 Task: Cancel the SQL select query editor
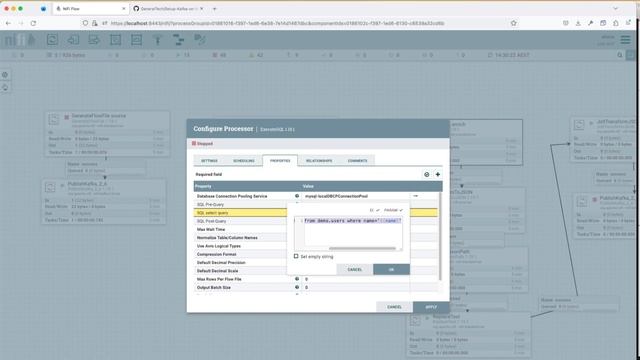point(354,269)
